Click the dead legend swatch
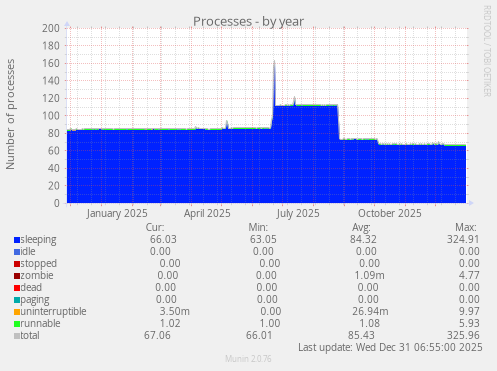The width and height of the screenshot is (497, 371). click(x=17, y=288)
